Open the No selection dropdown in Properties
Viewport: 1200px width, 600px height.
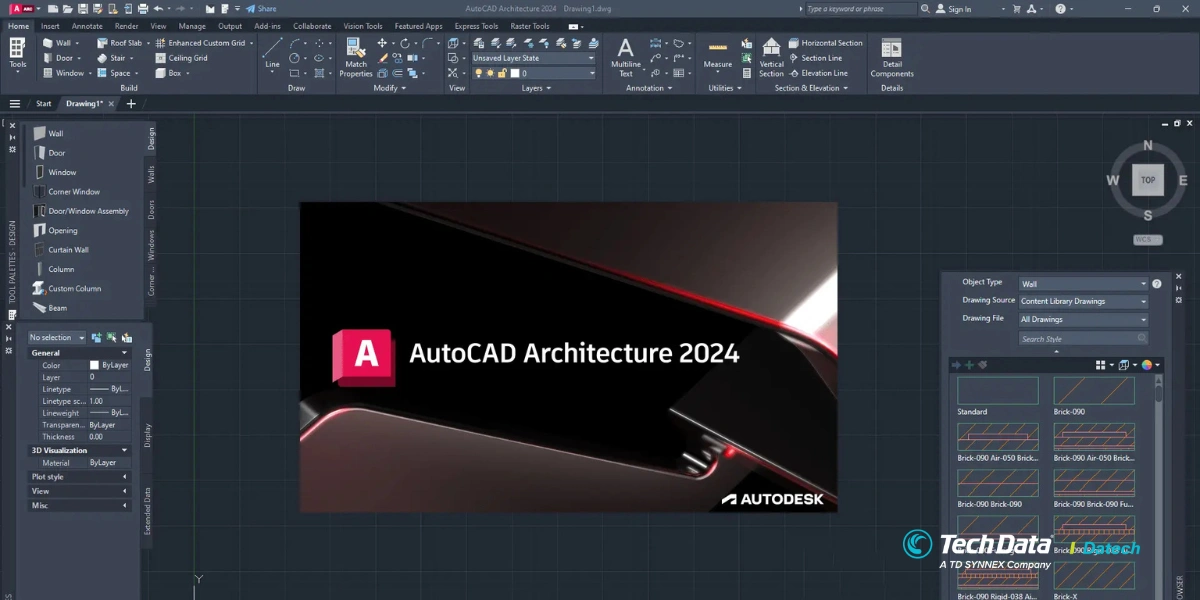(x=57, y=337)
